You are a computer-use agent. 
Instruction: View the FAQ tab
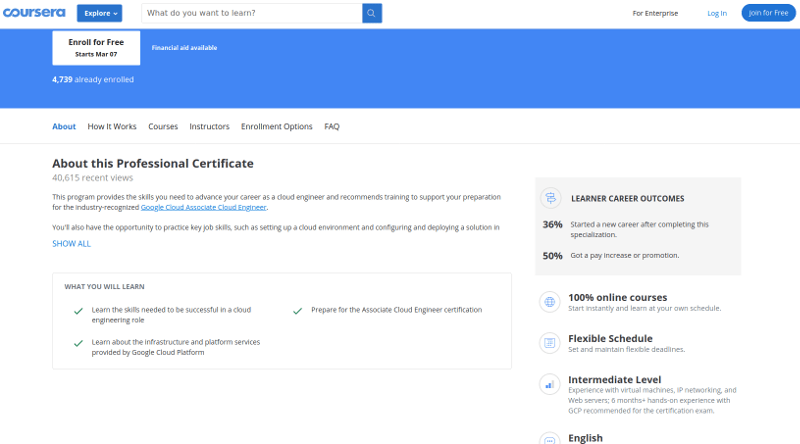tap(332, 127)
